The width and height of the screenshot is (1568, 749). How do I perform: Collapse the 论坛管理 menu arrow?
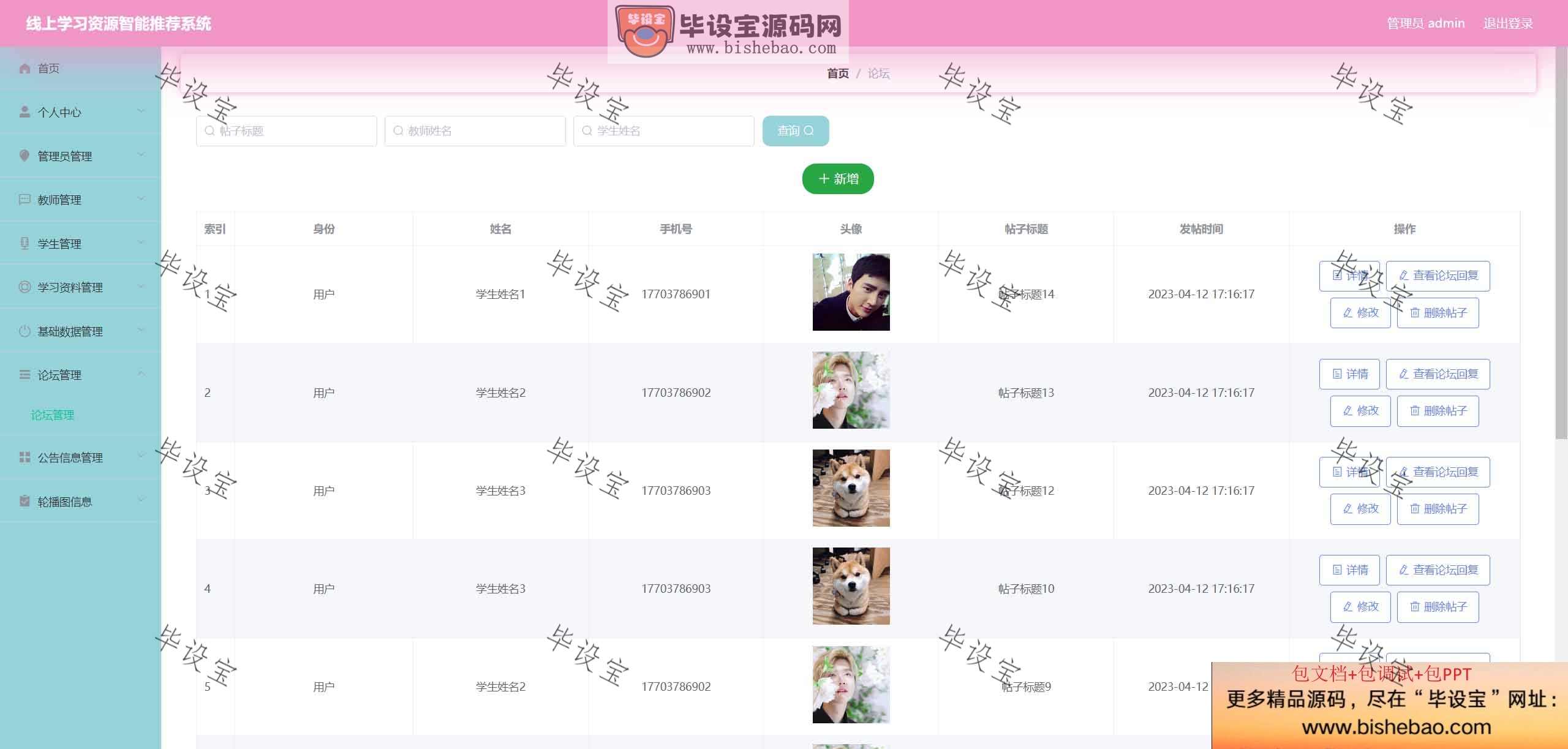tap(141, 374)
